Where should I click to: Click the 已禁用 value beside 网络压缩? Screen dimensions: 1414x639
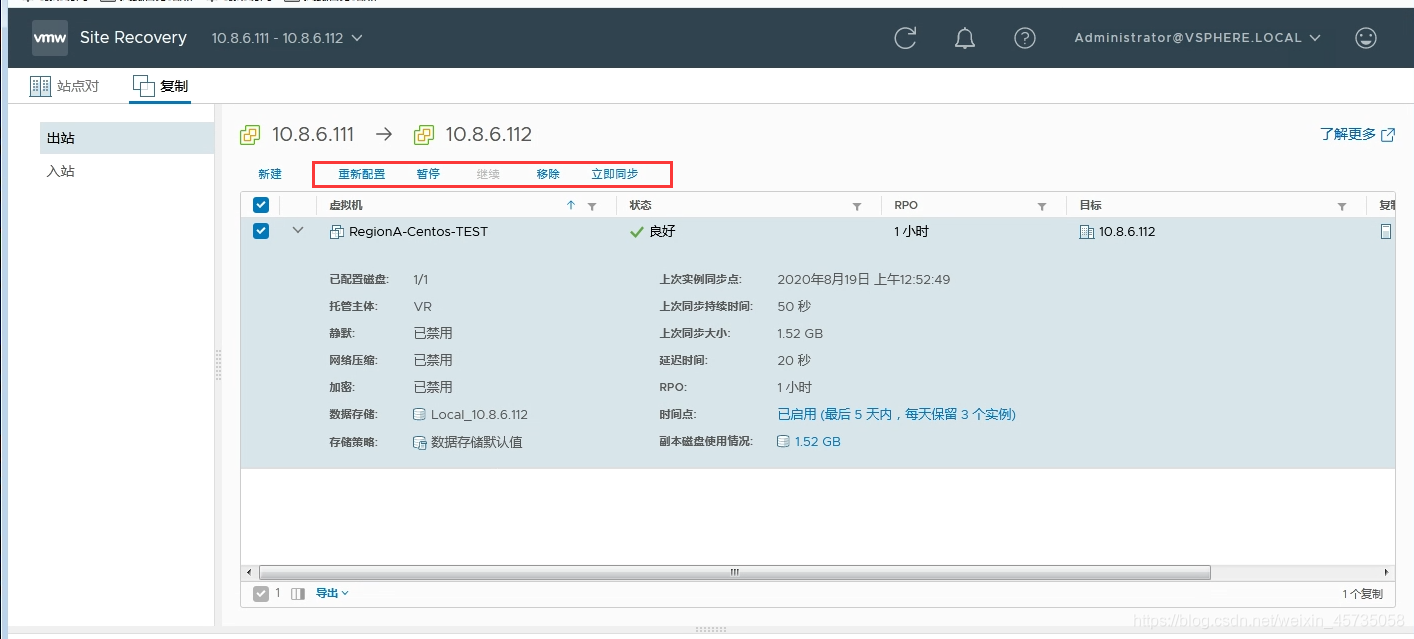tap(433, 360)
